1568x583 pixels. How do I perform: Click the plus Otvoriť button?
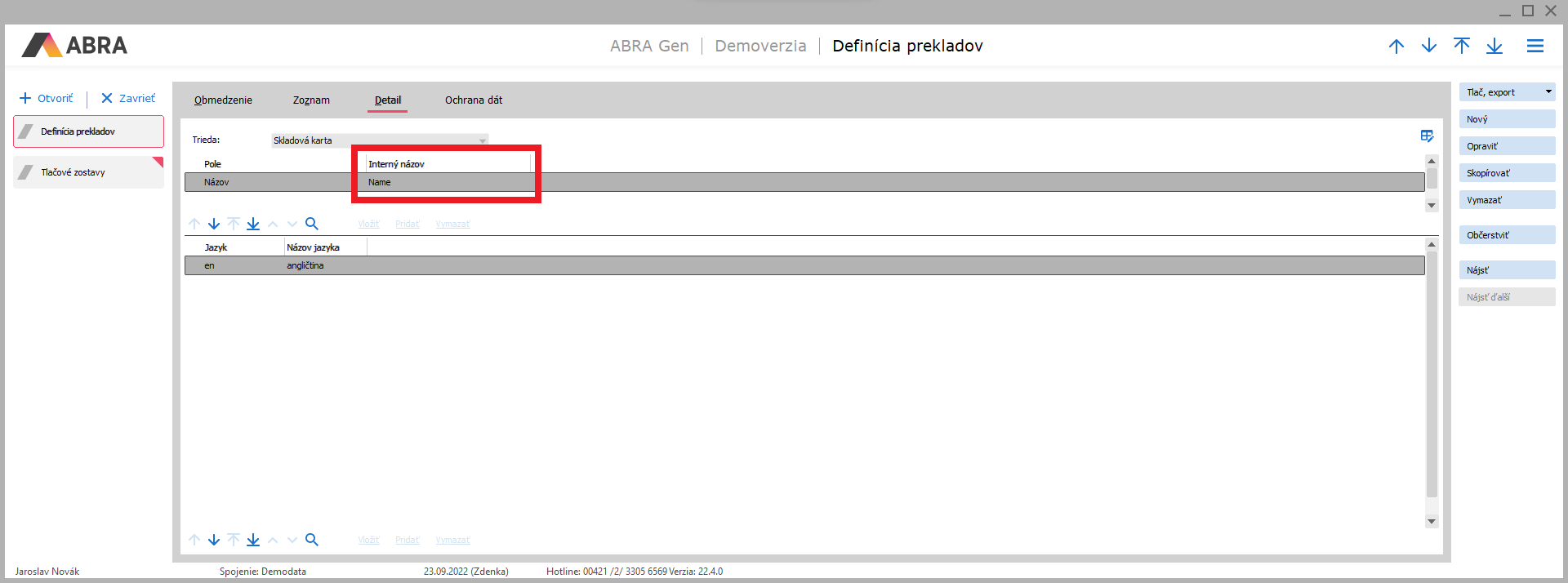coord(47,98)
